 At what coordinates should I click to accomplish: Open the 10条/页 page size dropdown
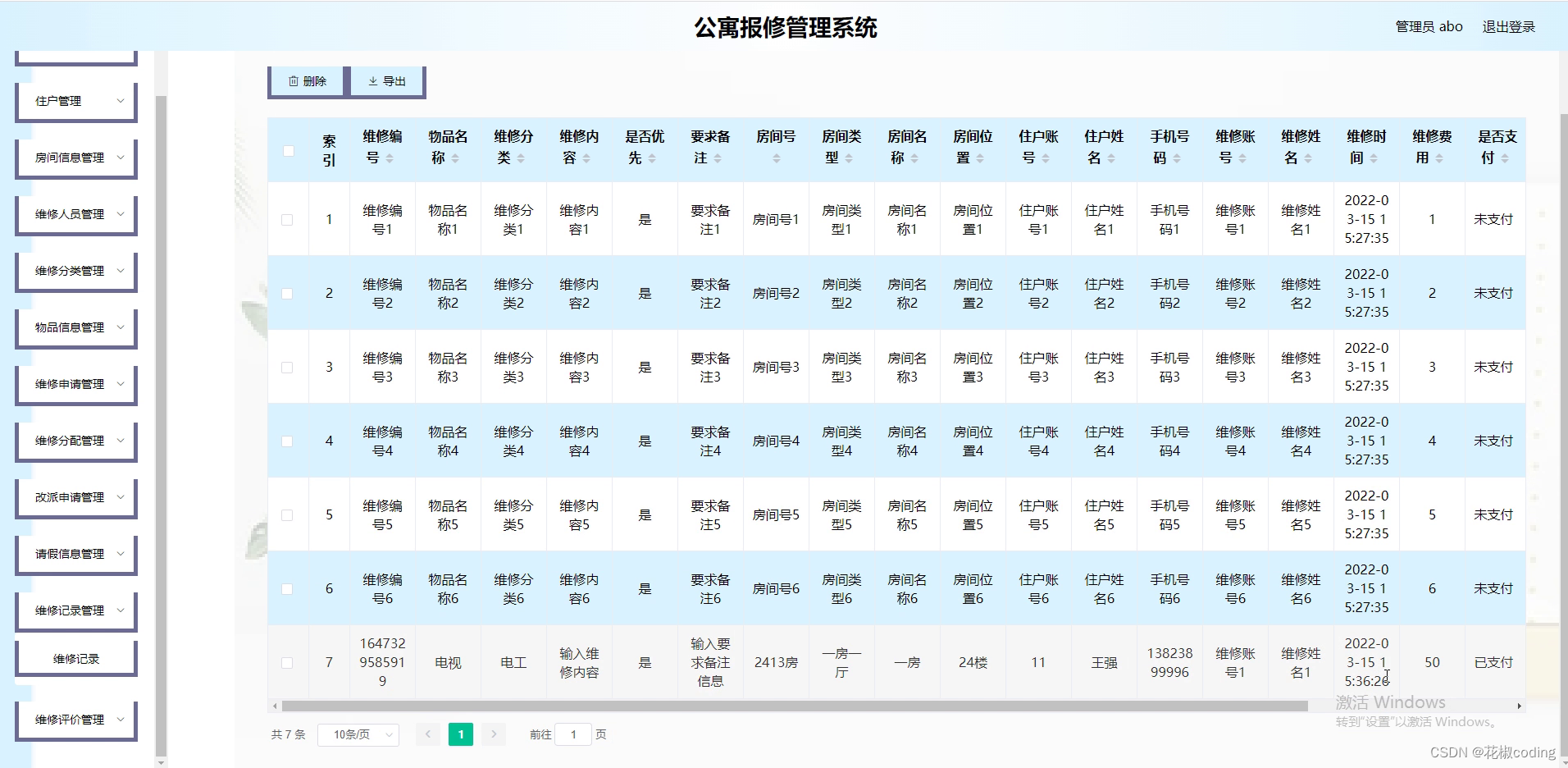(x=358, y=734)
